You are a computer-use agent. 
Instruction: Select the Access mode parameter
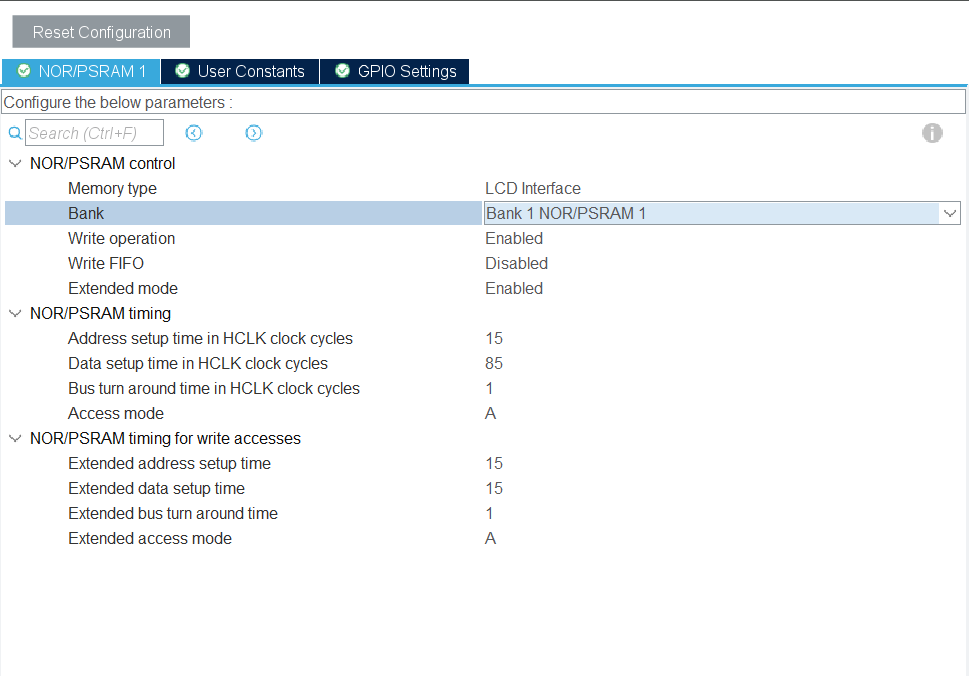116,413
